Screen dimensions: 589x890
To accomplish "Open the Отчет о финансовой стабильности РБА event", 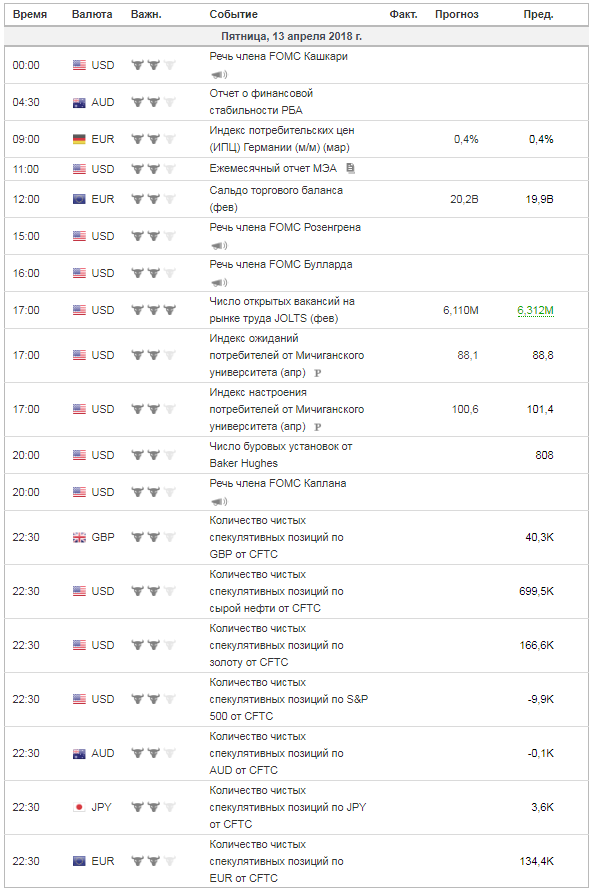I will point(261,102).
